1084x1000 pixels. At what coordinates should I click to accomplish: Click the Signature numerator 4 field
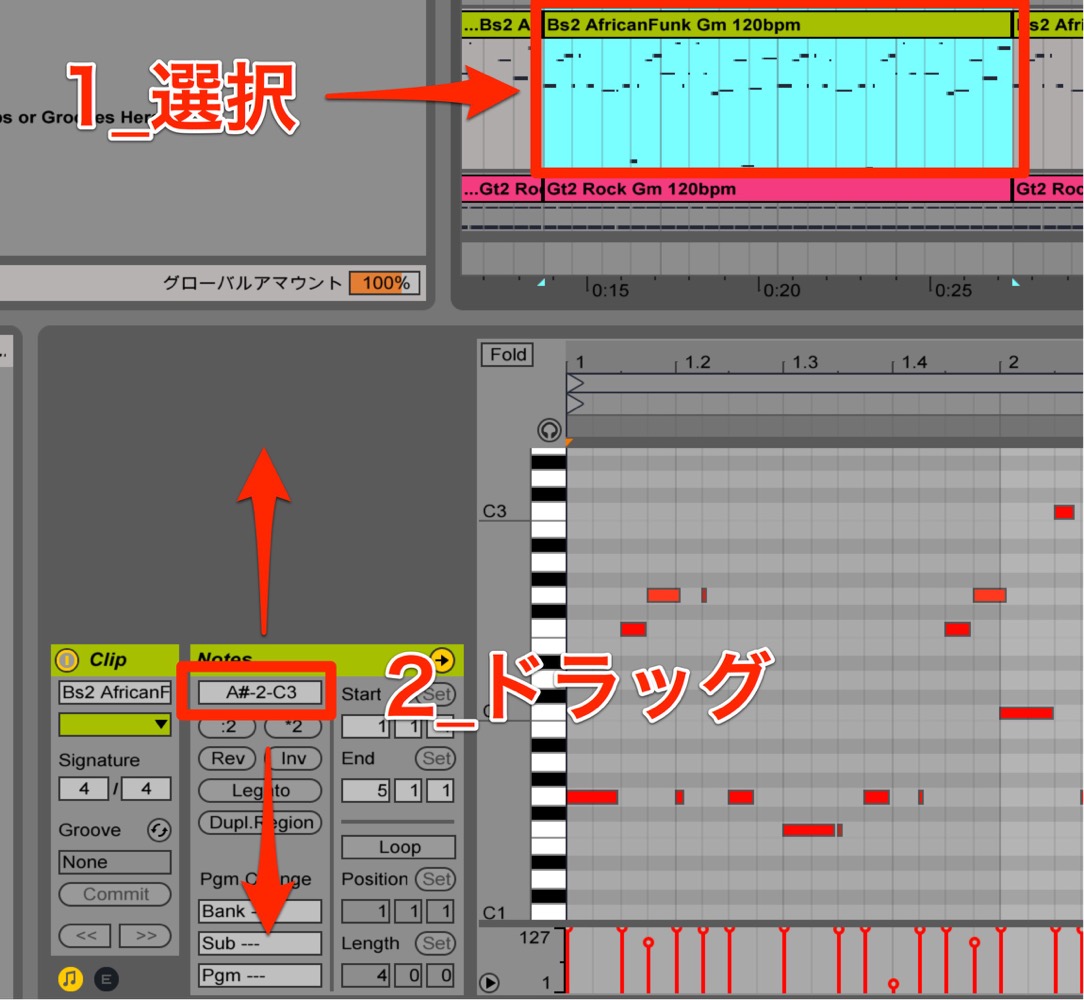[x=84, y=788]
